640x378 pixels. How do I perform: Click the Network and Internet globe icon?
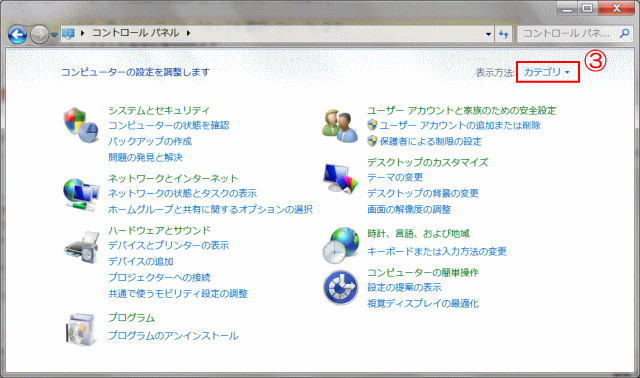tap(81, 194)
